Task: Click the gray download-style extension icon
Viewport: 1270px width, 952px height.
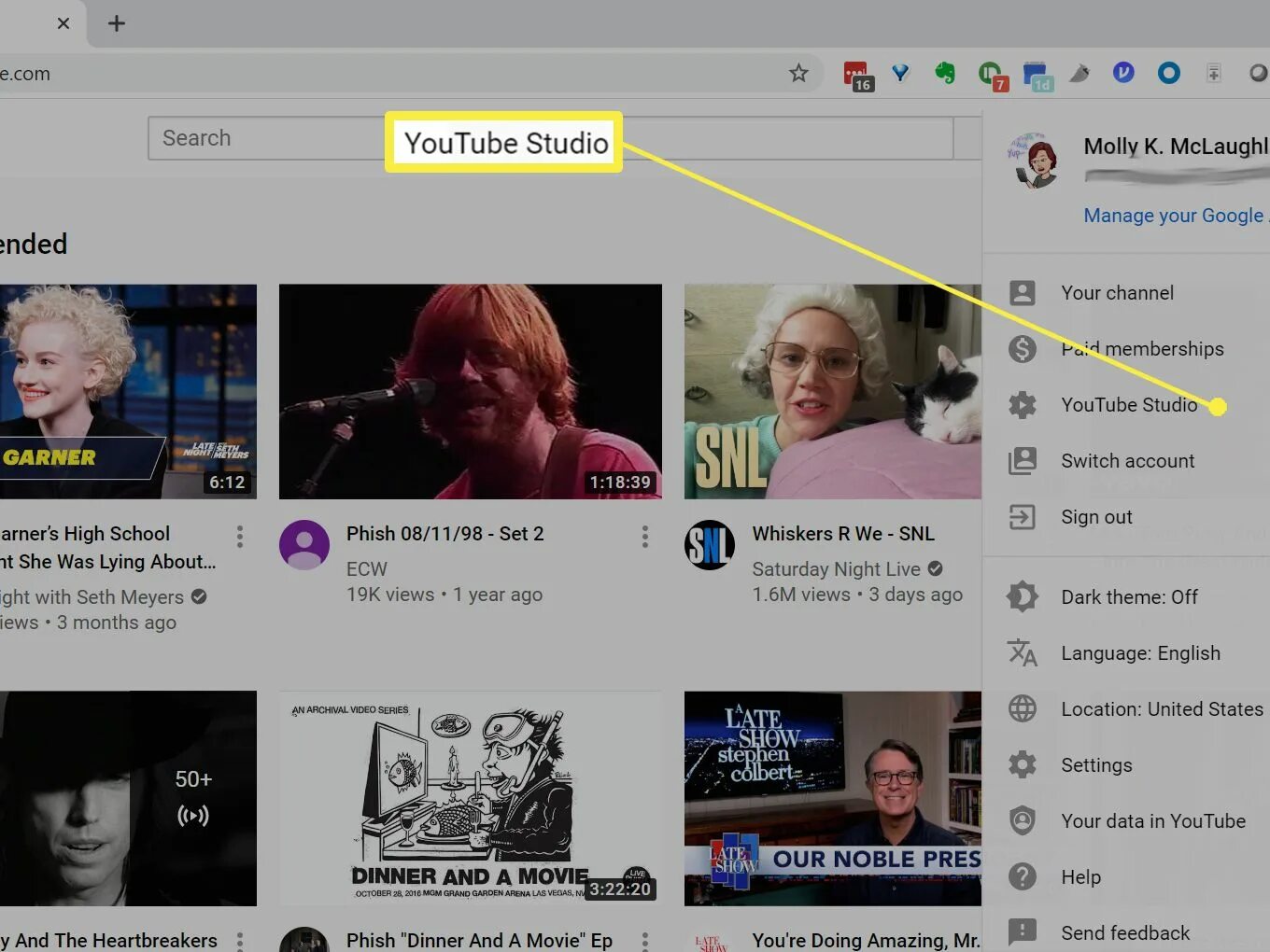Action: (1213, 73)
